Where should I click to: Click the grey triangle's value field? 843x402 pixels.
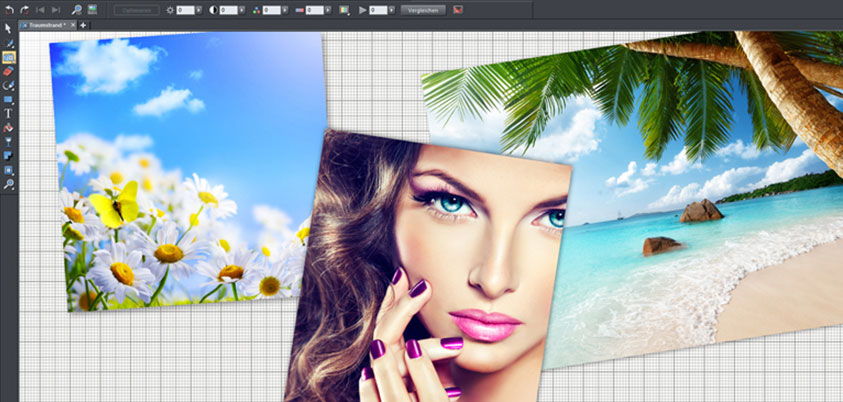coord(378,10)
